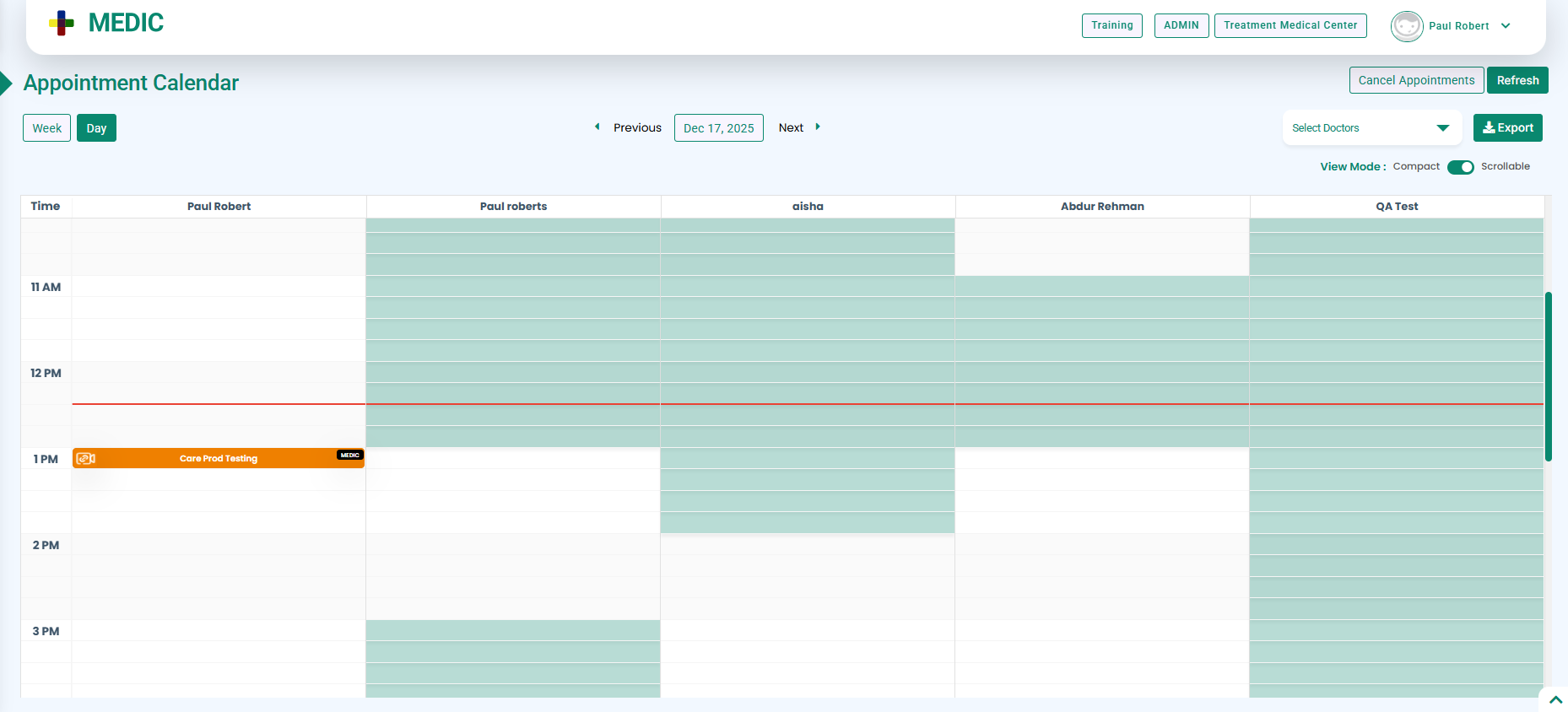Click the MEDIC cross logo icon
The height and width of the screenshot is (712, 1568).
pyautogui.click(x=62, y=24)
